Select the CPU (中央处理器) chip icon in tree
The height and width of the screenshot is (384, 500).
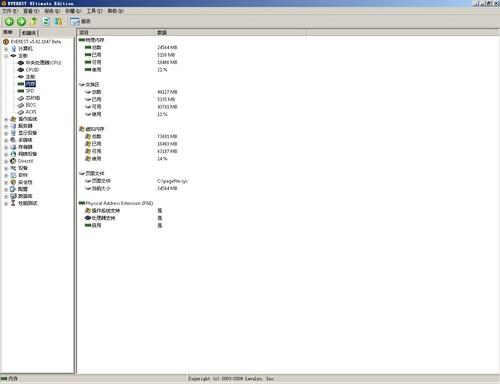click(21, 63)
